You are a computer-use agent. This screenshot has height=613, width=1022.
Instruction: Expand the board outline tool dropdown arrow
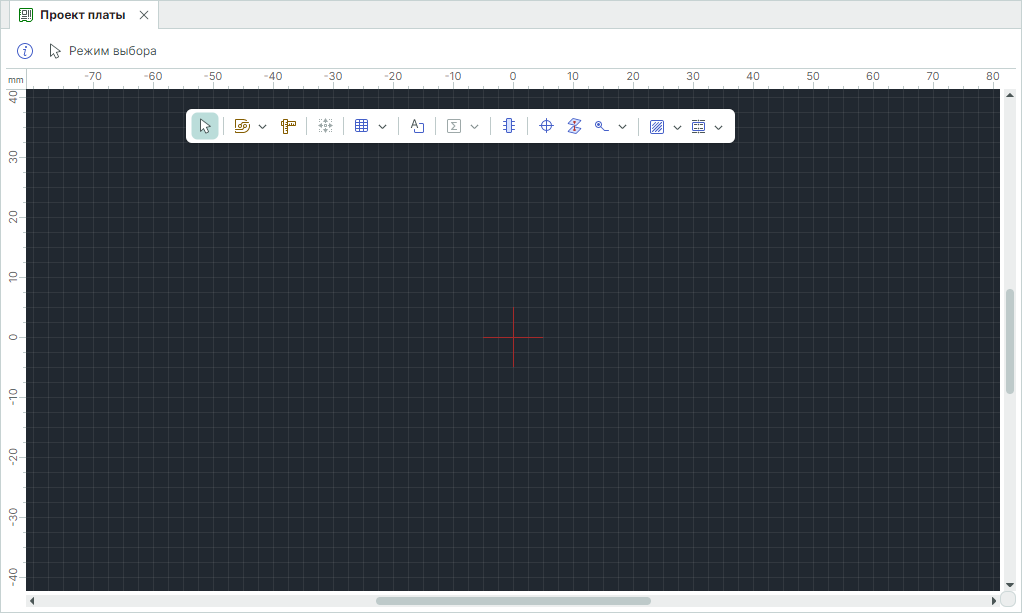tap(263, 127)
